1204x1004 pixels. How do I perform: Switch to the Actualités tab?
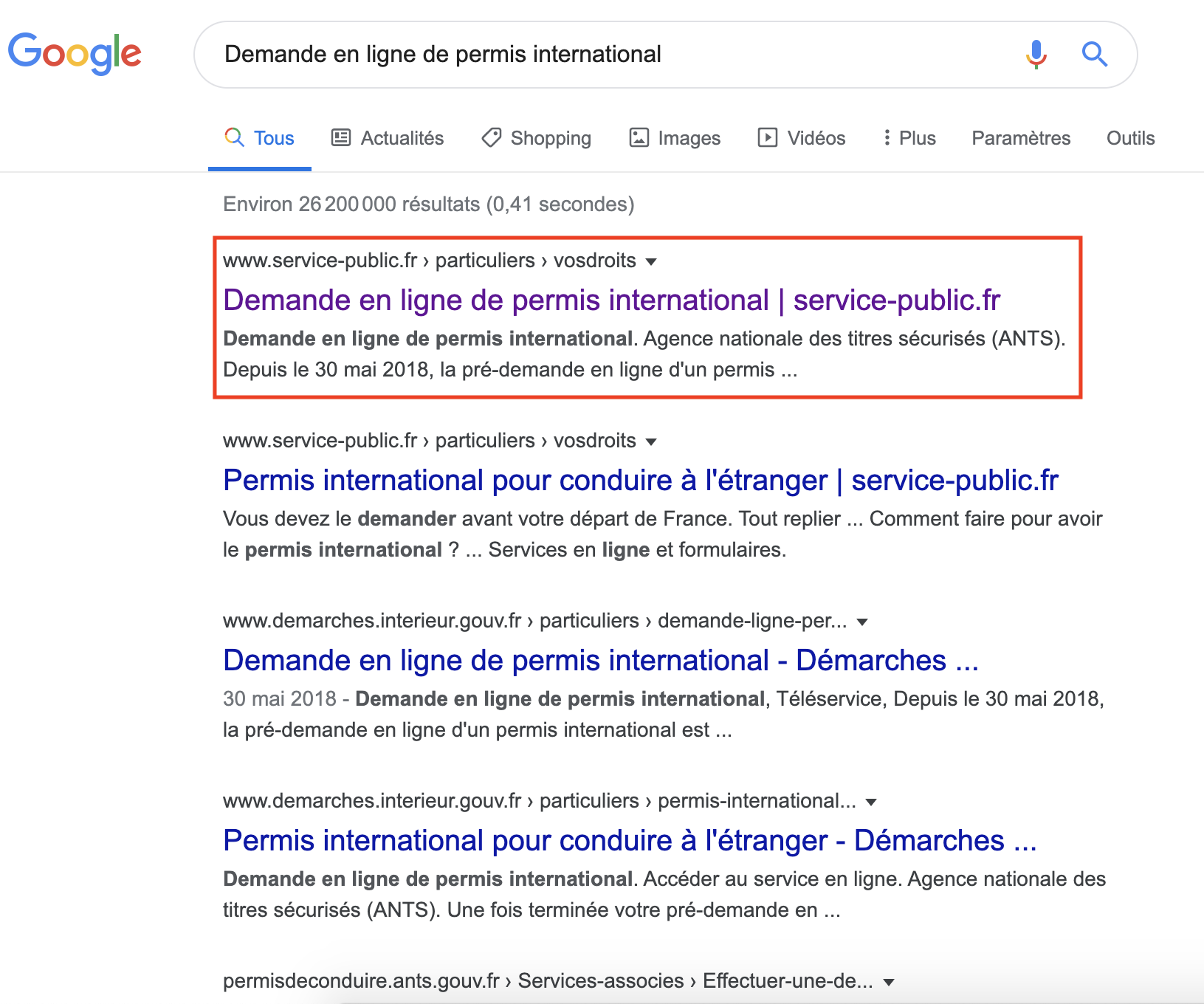(x=388, y=138)
